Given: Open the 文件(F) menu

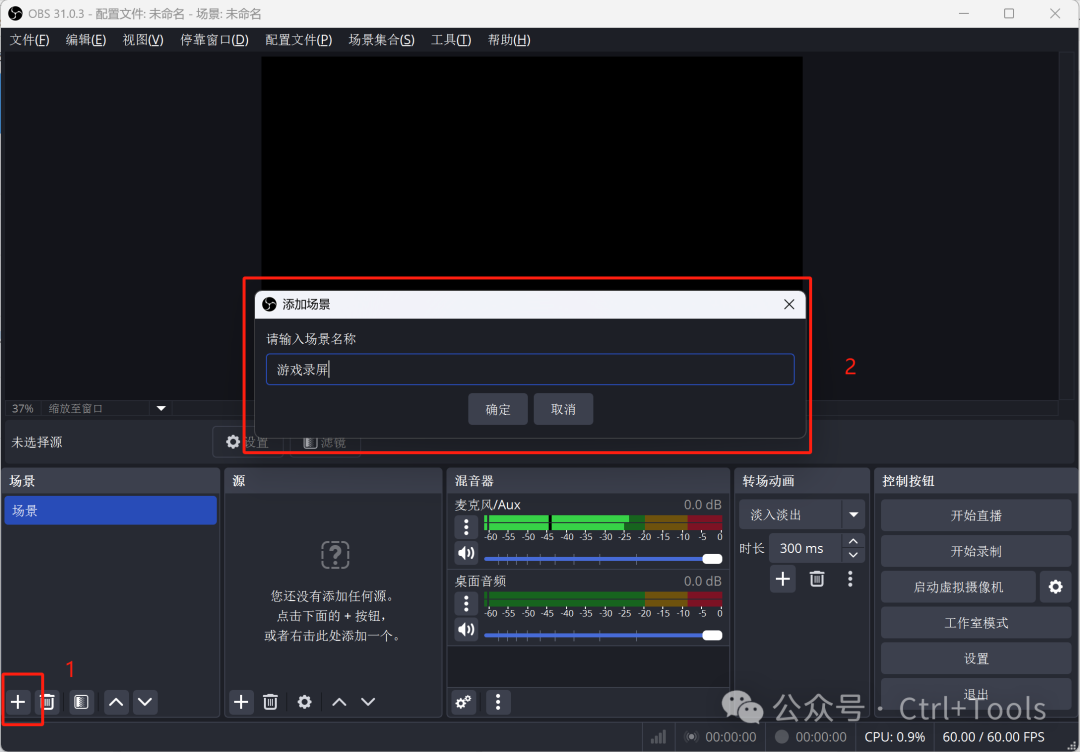Looking at the screenshot, I should pos(29,40).
